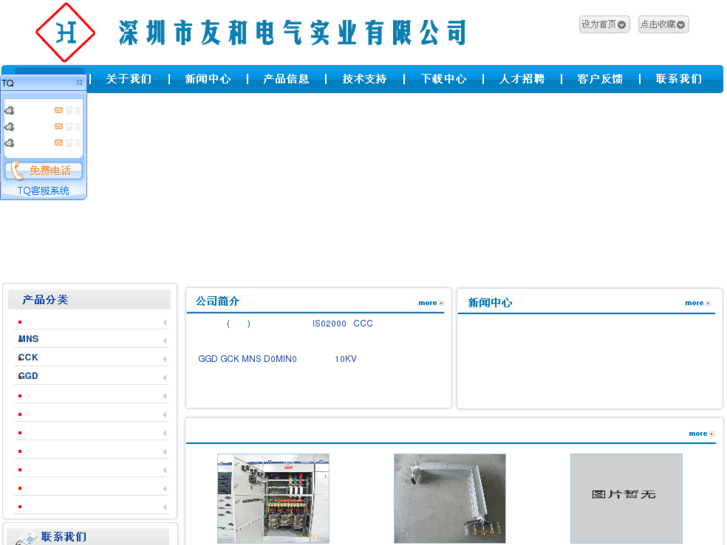Click the CCC text in company intro
Screen dimensions: 727x545
click(363, 324)
